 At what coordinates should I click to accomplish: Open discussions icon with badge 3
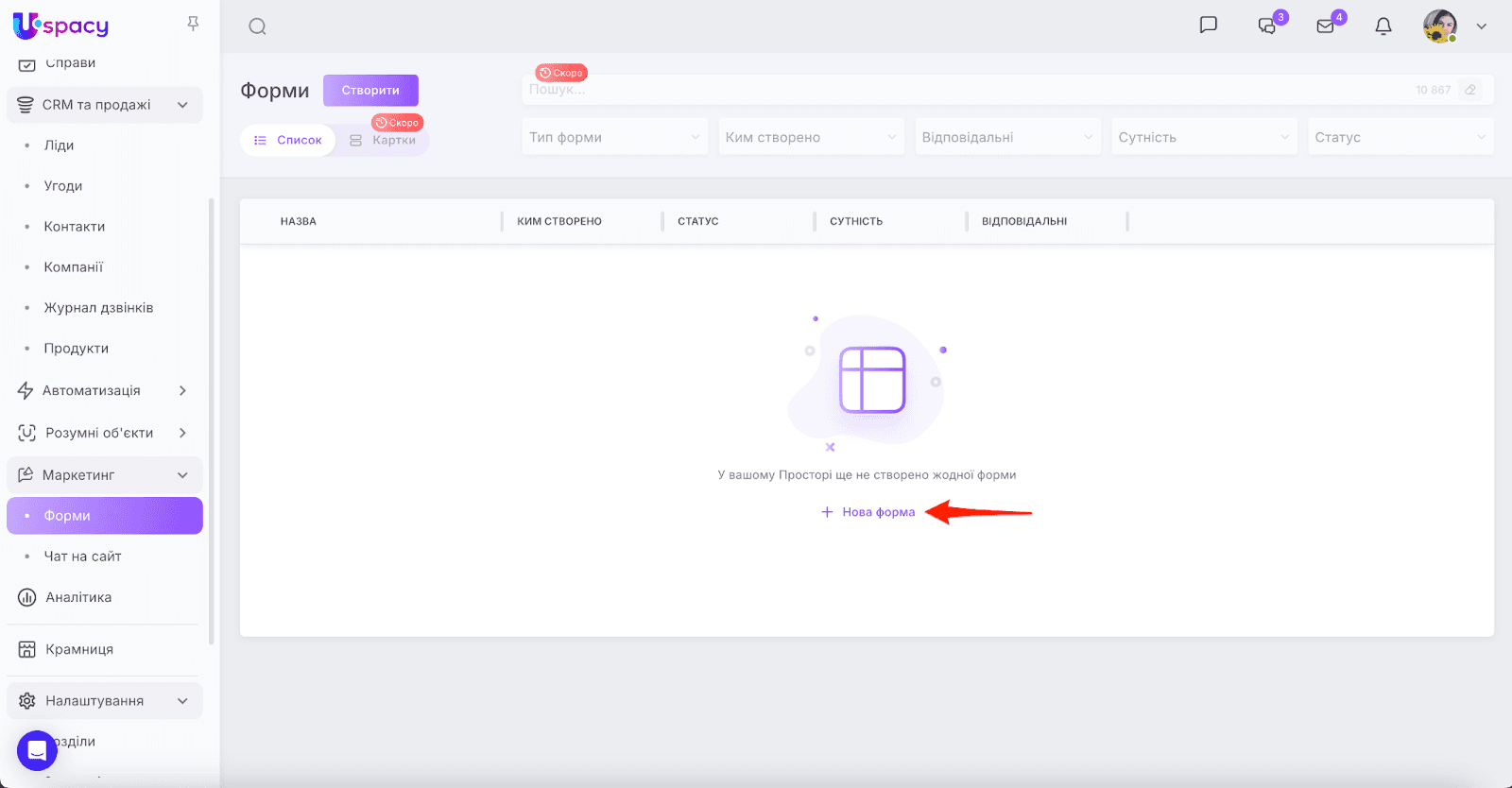(1267, 26)
